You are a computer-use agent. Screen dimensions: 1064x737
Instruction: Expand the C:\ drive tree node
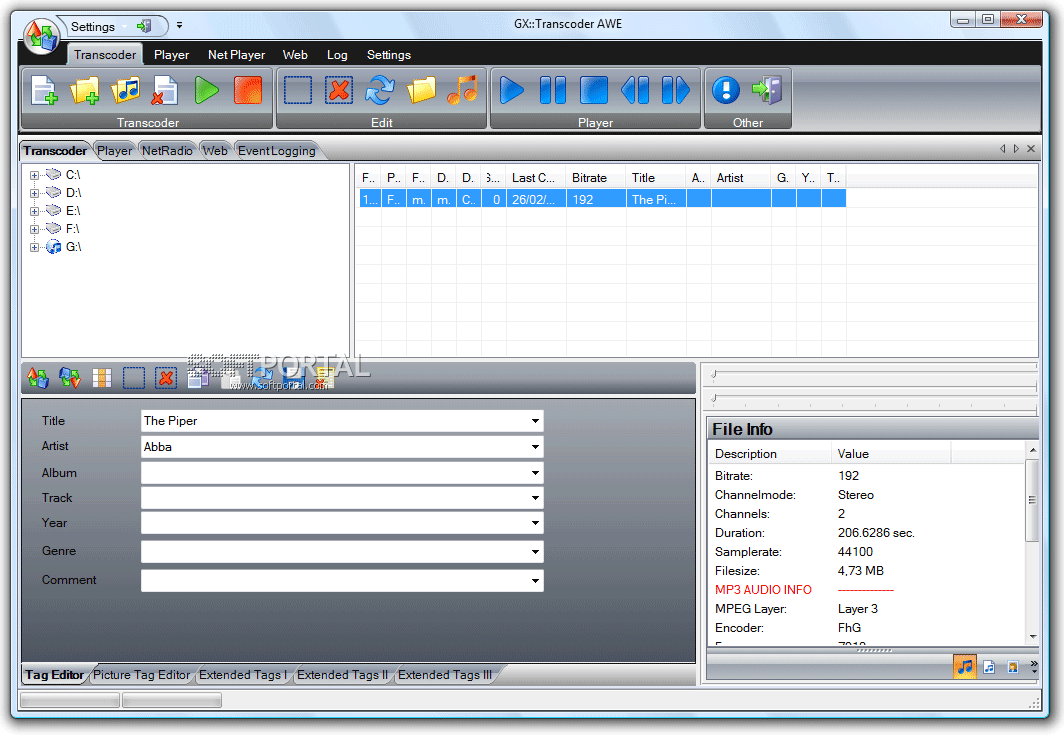34,175
